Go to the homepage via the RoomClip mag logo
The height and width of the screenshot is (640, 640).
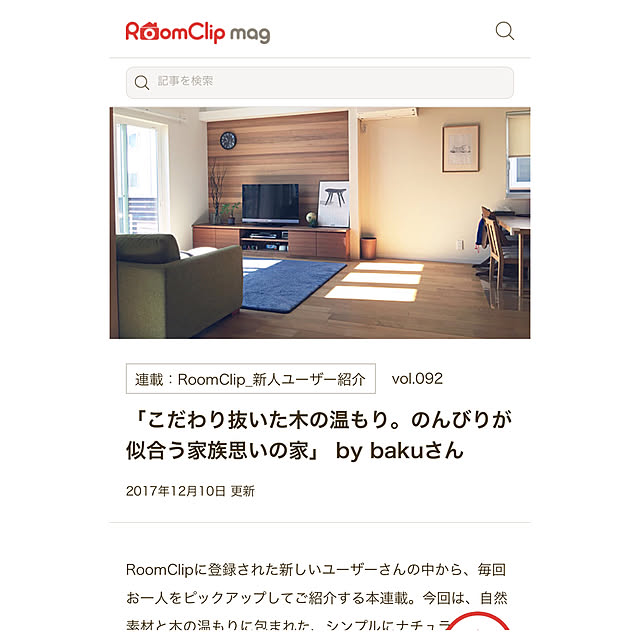pyautogui.click(x=198, y=32)
